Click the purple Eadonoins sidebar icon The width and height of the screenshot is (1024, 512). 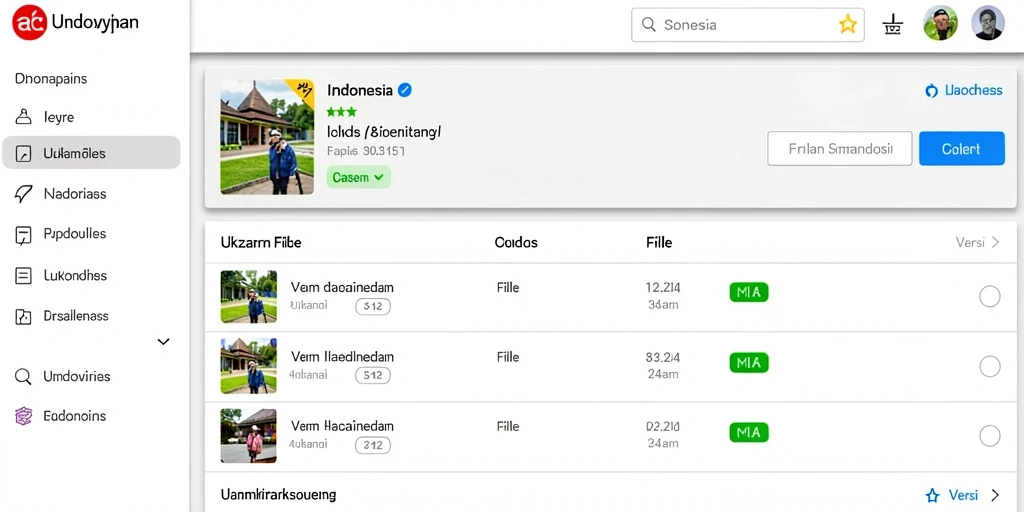pos(24,416)
